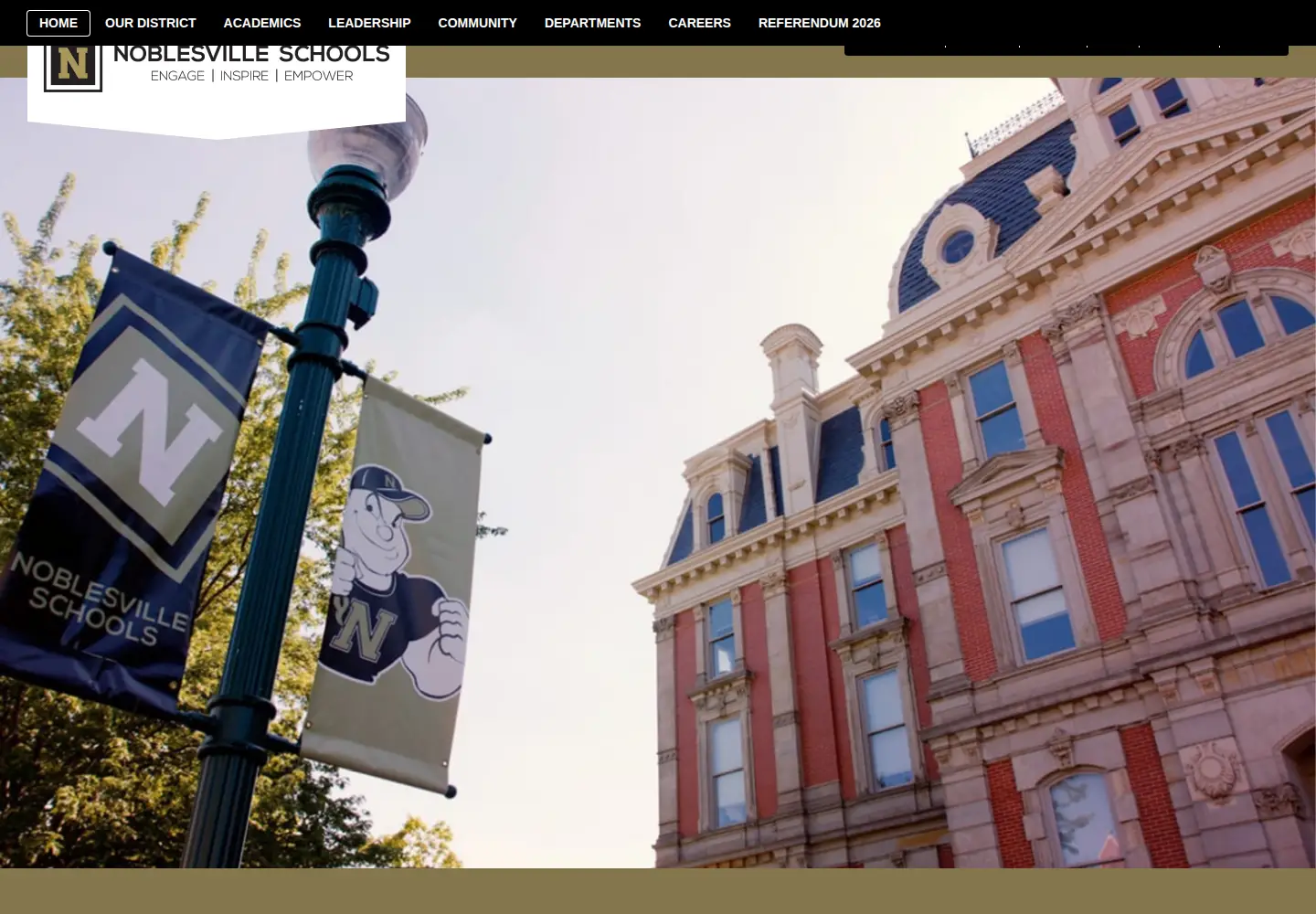Screen dimensions: 1316x914
Task: Open the DEPARTMENTS menu
Action: coord(592,23)
